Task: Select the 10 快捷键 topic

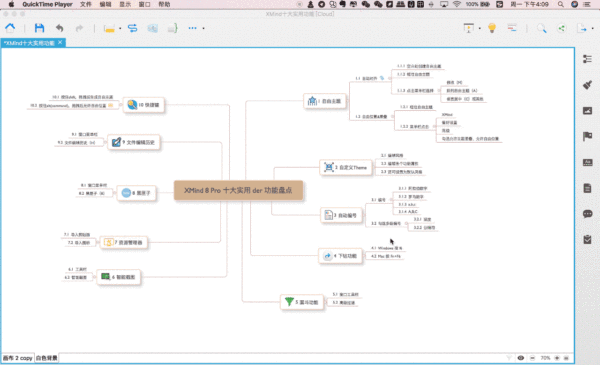Action: pos(144,104)
